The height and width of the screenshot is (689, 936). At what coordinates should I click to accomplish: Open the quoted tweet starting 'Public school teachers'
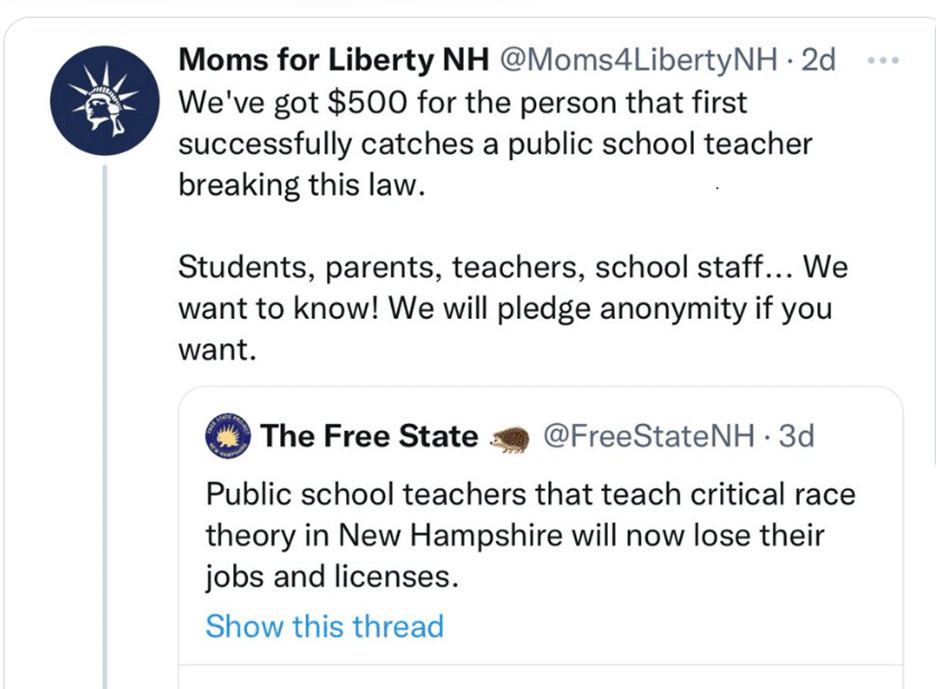point(530,535)
